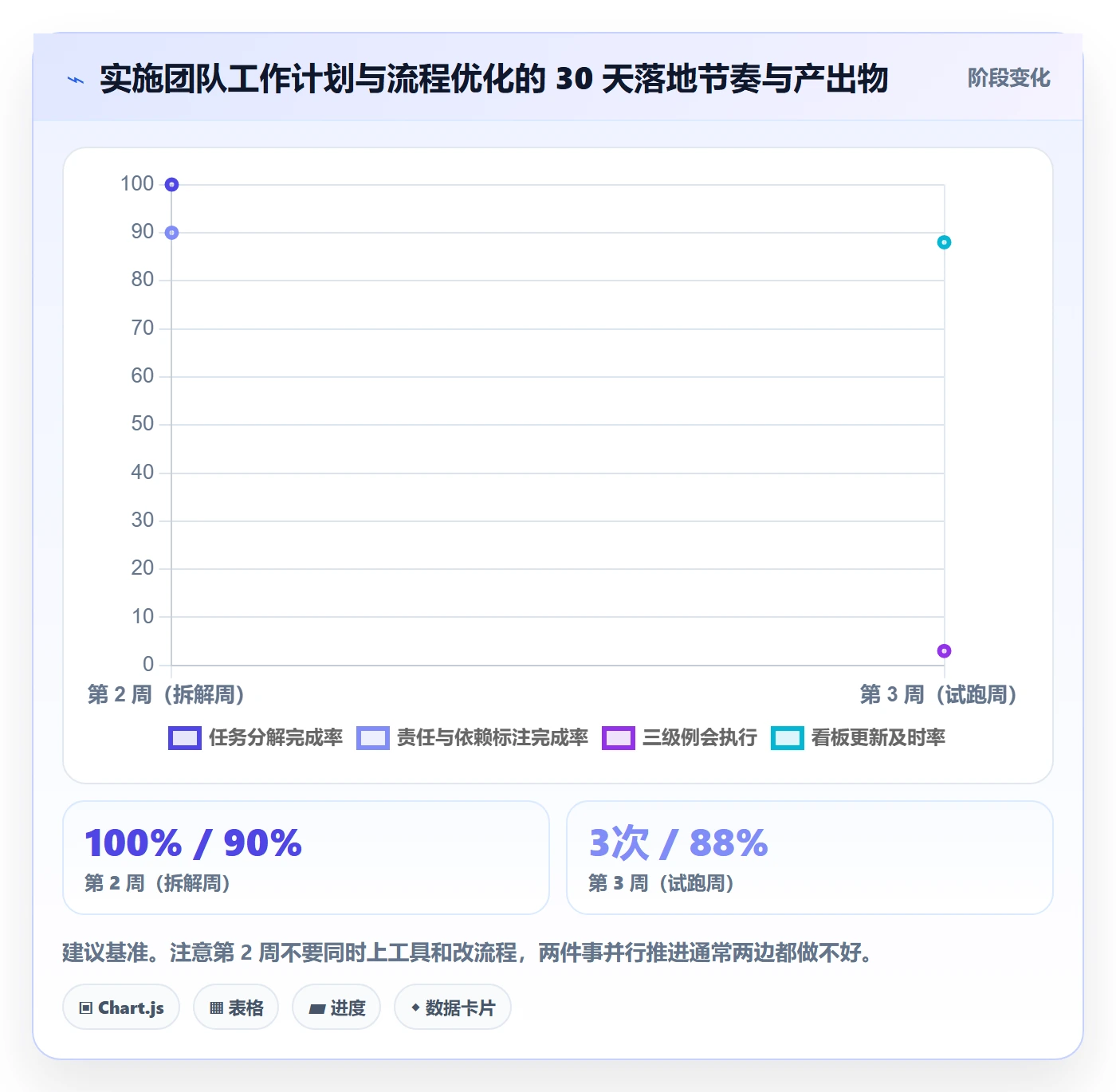Screen dimensions: 1116x1092
Task: Open the 3次 / 88% stat card
Action: (x=810, y=858)
